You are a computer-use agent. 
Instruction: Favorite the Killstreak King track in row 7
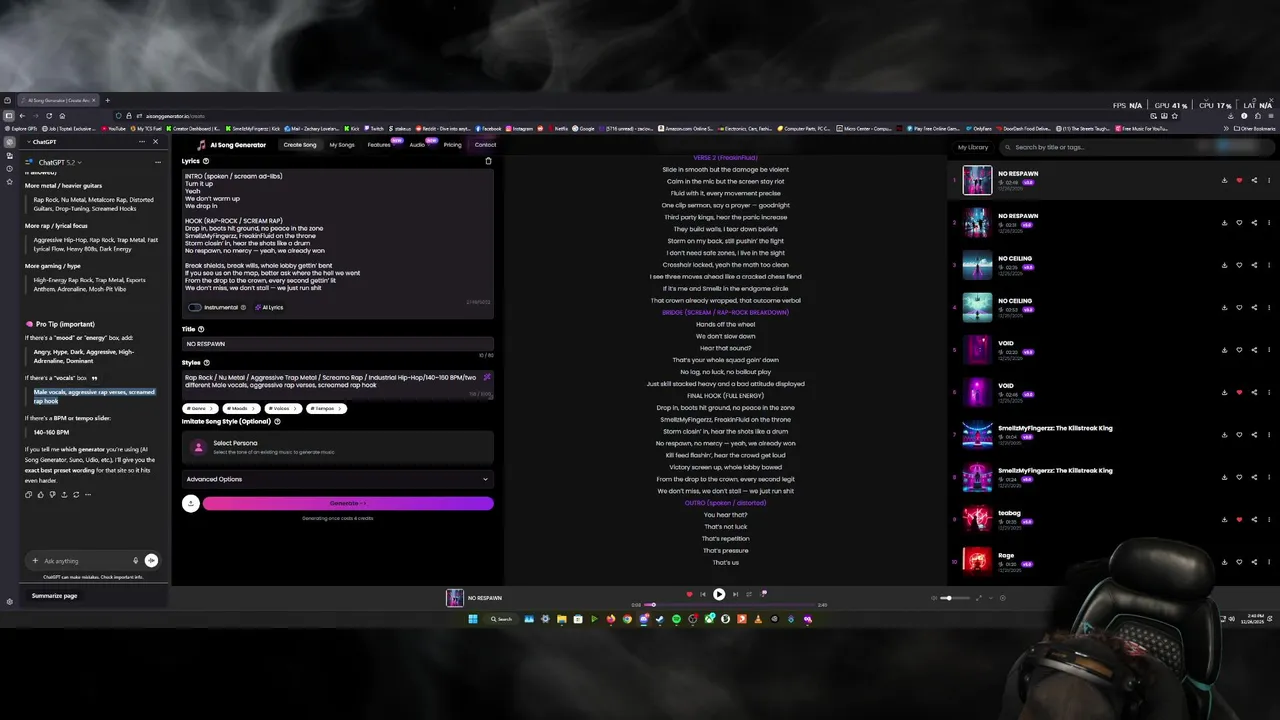(1239, 435)
